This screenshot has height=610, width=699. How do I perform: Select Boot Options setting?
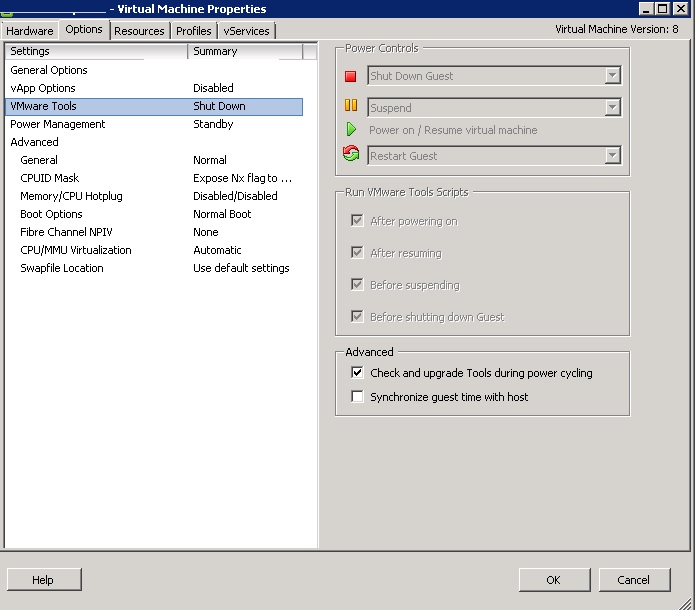154,214
